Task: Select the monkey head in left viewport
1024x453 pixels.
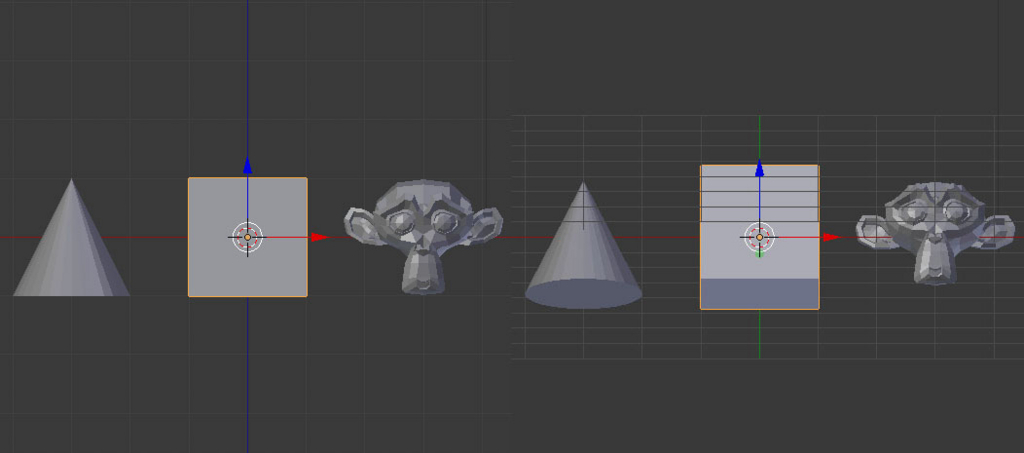Action: point(423,236)
